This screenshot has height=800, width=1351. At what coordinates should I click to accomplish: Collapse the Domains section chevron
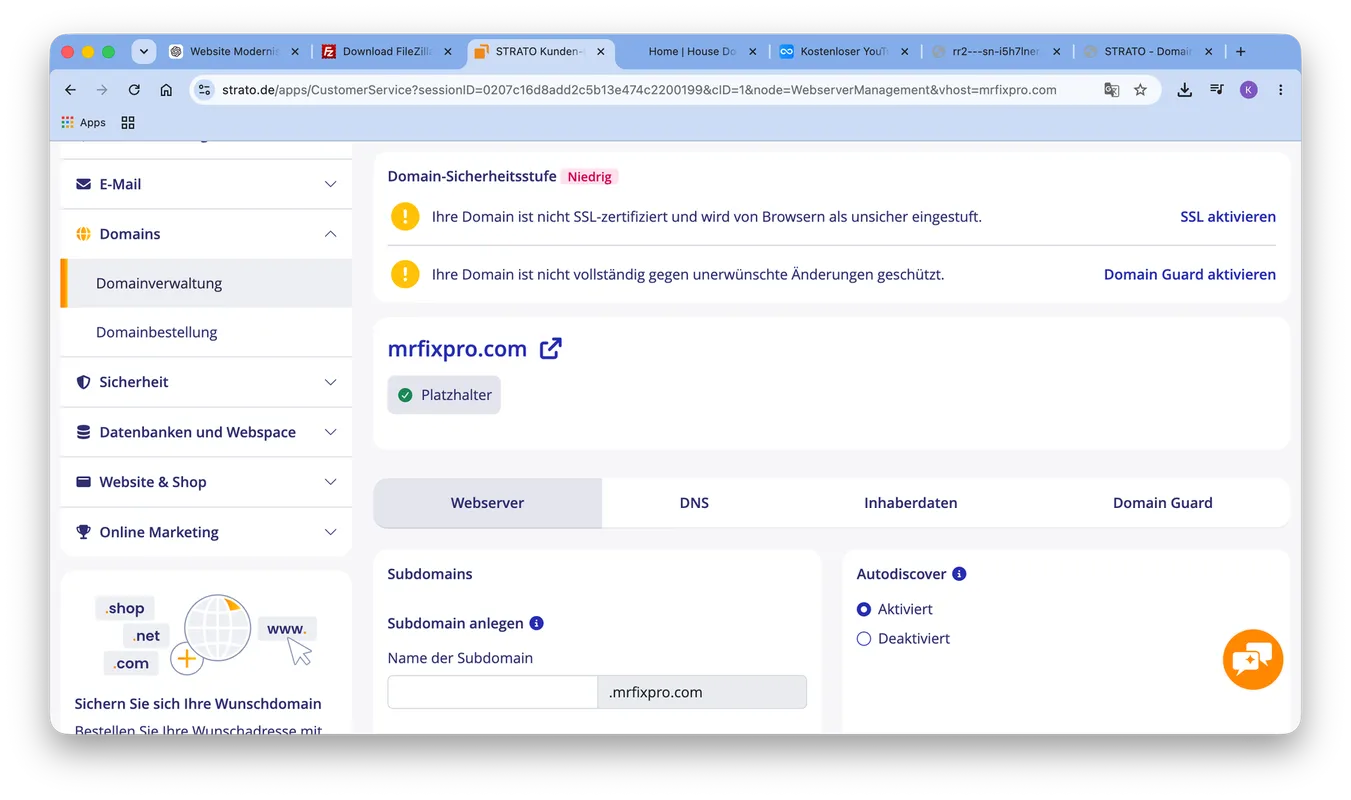(x=331, y=234)
